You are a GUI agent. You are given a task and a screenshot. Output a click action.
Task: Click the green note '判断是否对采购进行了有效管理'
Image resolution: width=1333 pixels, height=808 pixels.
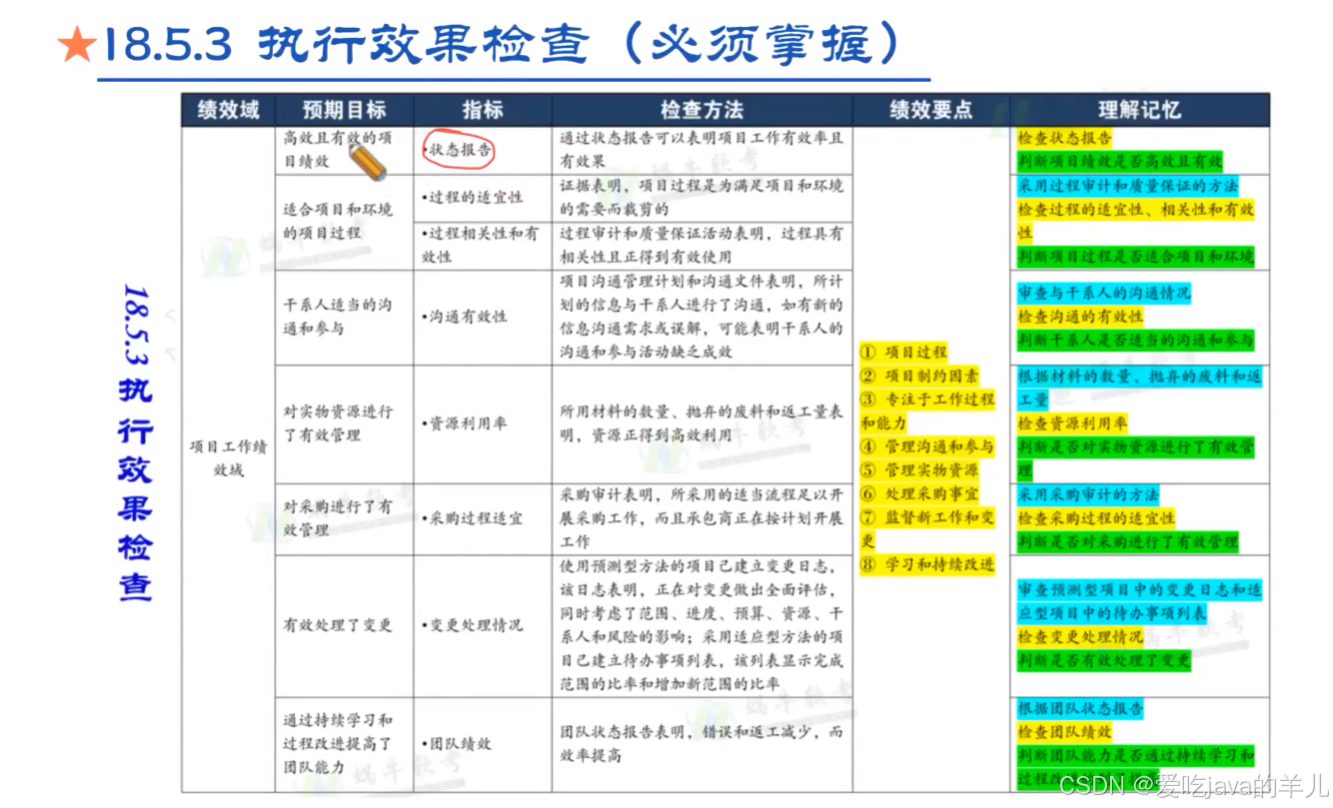click(1127, 543)
